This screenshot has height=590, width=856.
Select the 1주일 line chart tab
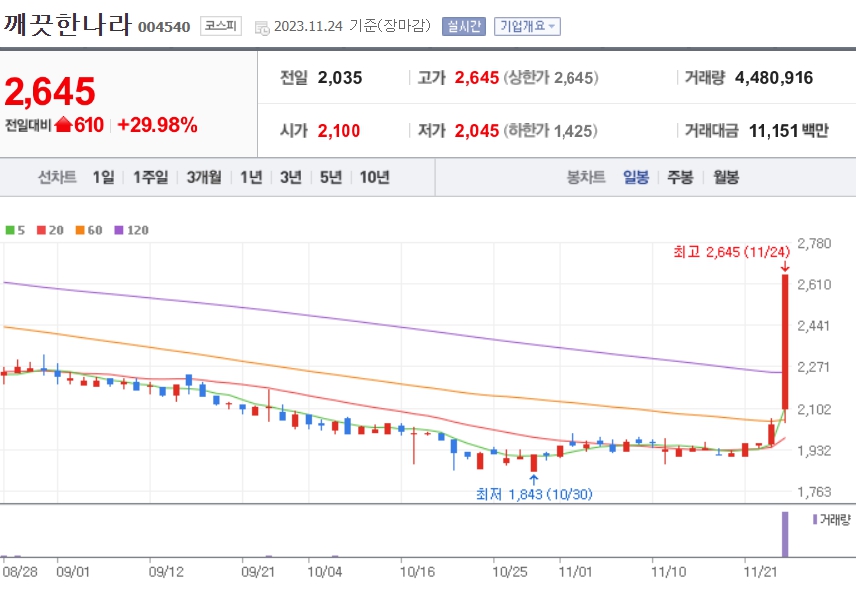point(151,177)
